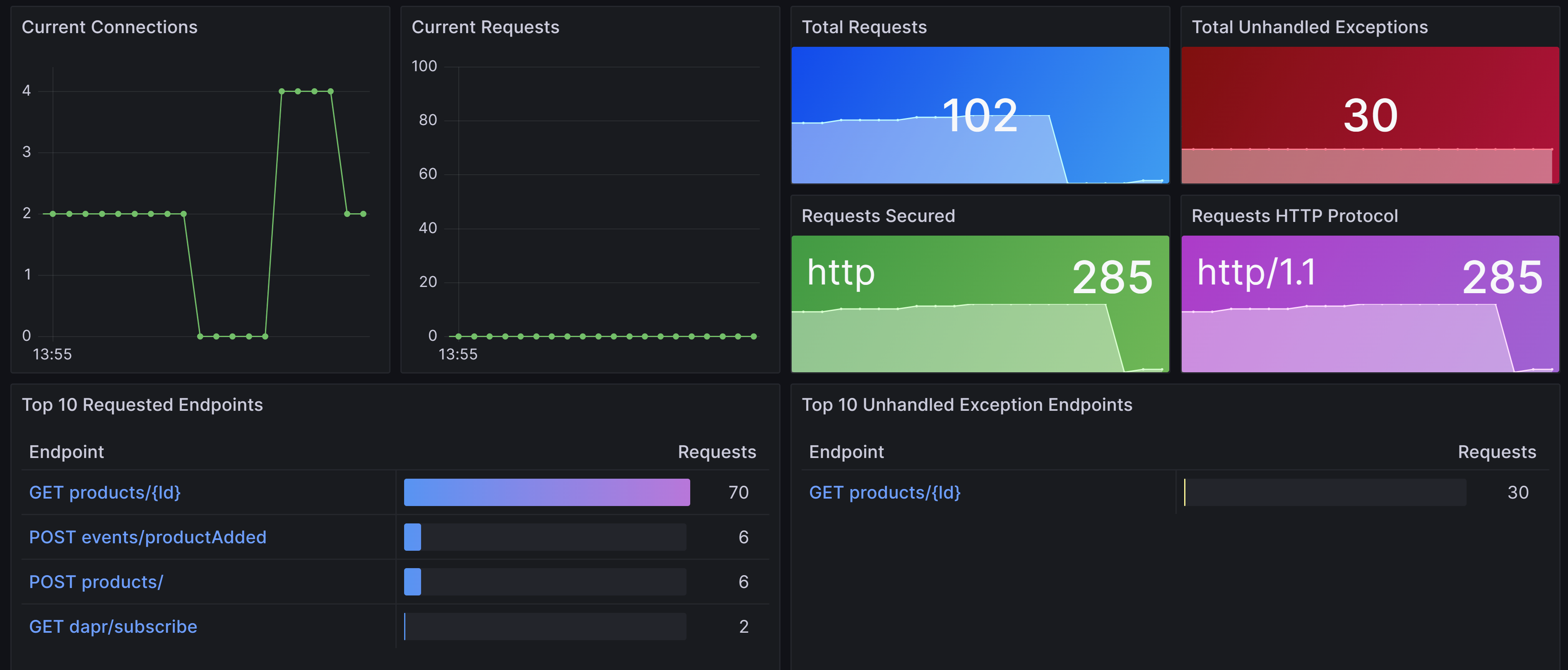
Task: Click the 4 y-axis label in Current Connections
Action: (x=26, y=91)
